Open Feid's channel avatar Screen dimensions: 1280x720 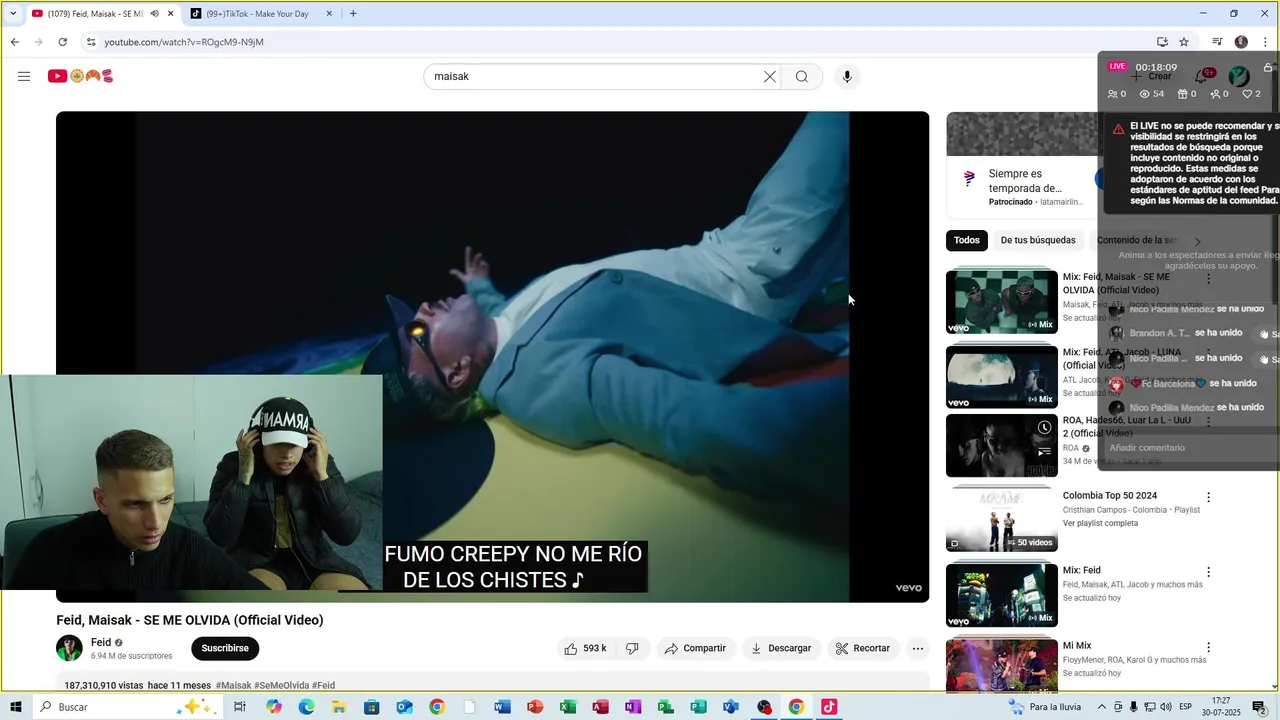pyautogui.click(x=69, y=648)
